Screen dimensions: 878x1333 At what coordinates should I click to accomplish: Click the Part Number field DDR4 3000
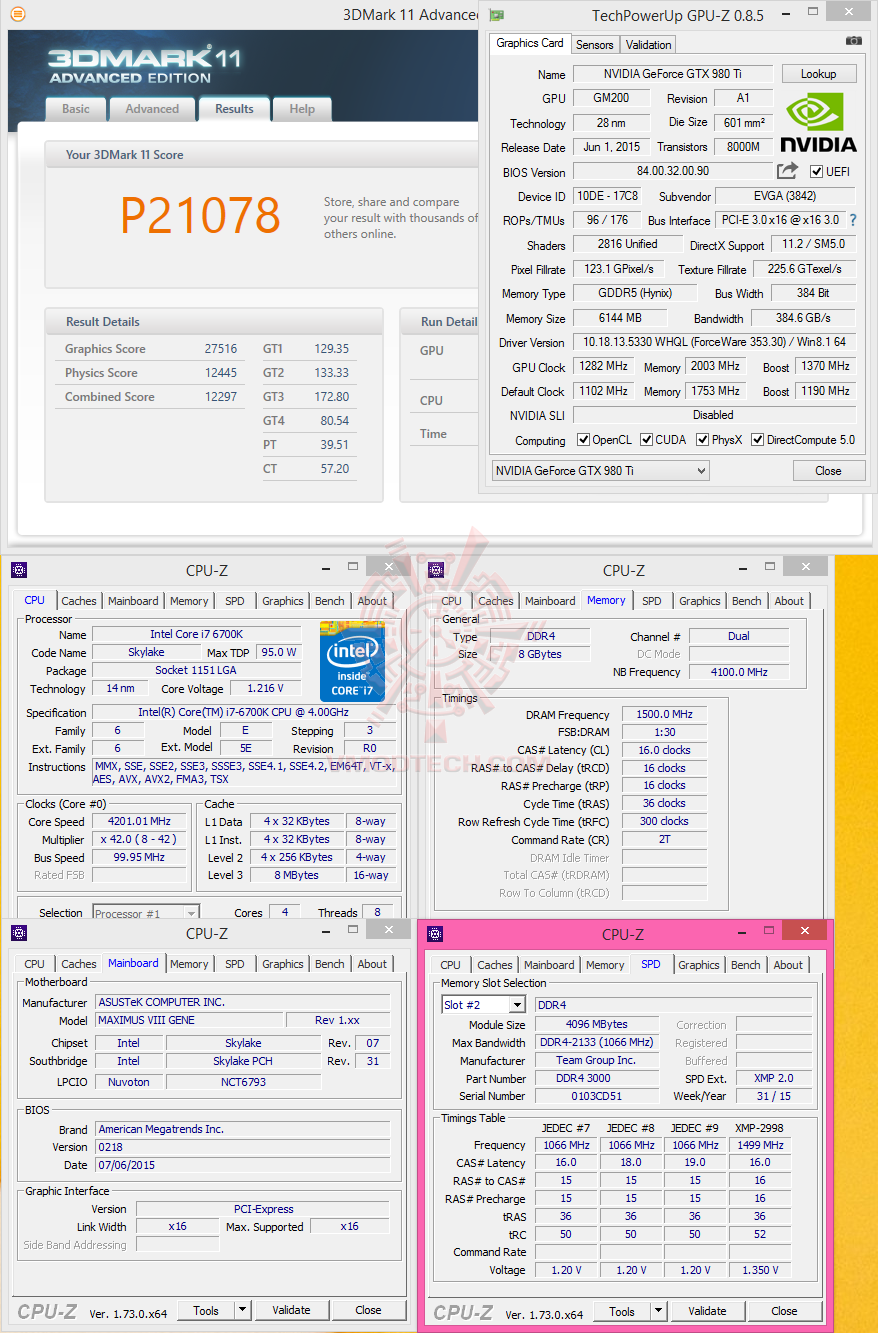(x=595, y=1078)
